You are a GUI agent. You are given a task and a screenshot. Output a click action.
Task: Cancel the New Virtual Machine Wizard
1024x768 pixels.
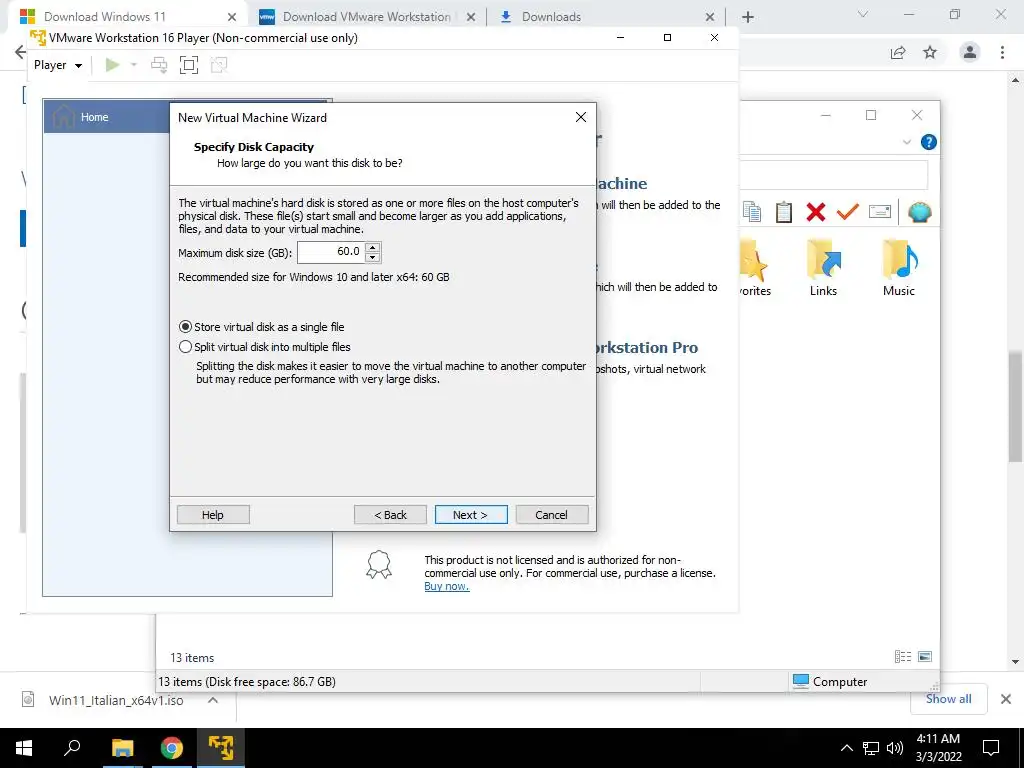[552, 515]
